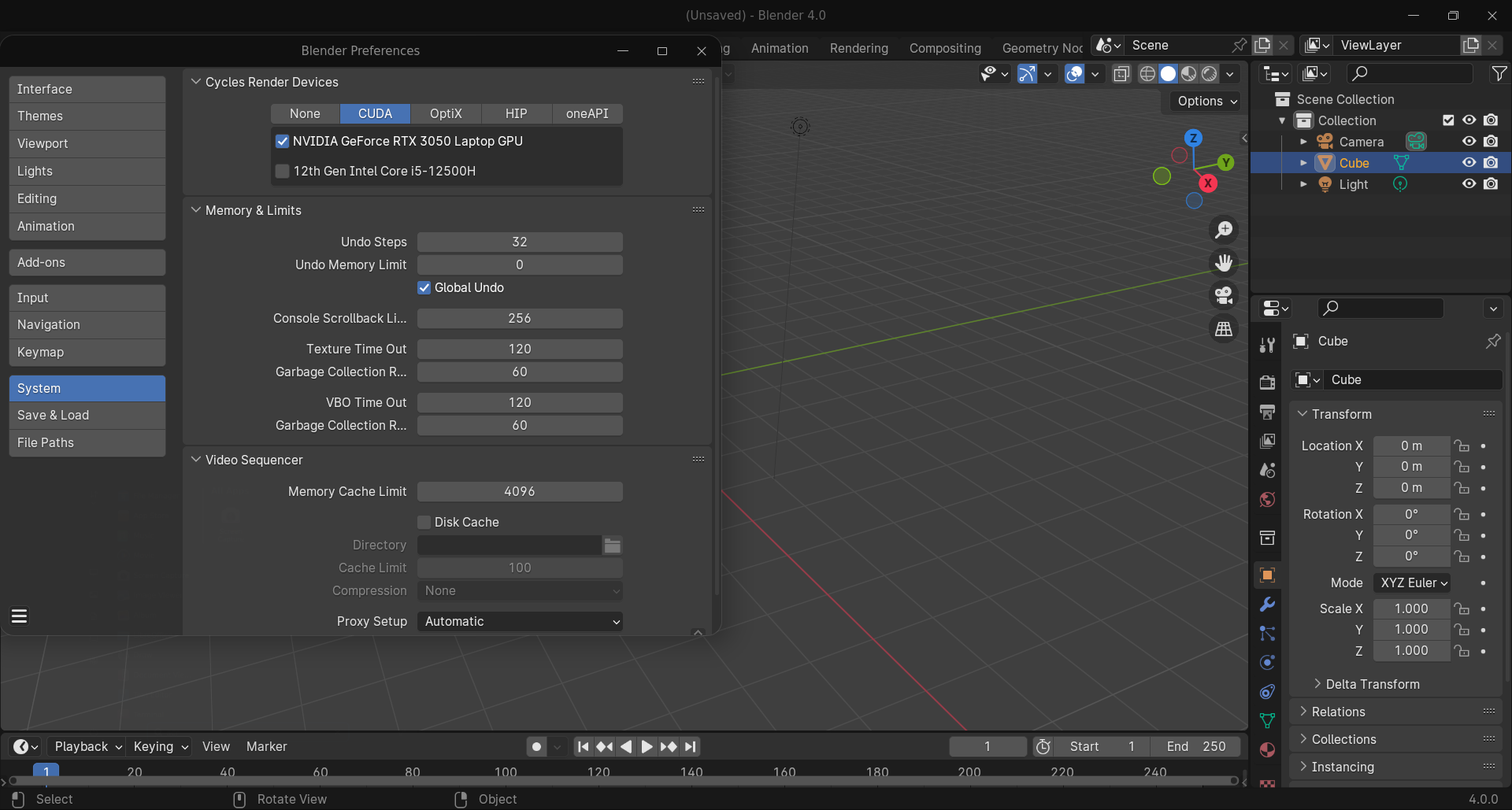The height and width of the screenshot is (810, 1512).
Task: Hide the Light via its eye icon
Action: pyautogui.click(x=1469, y=184)
